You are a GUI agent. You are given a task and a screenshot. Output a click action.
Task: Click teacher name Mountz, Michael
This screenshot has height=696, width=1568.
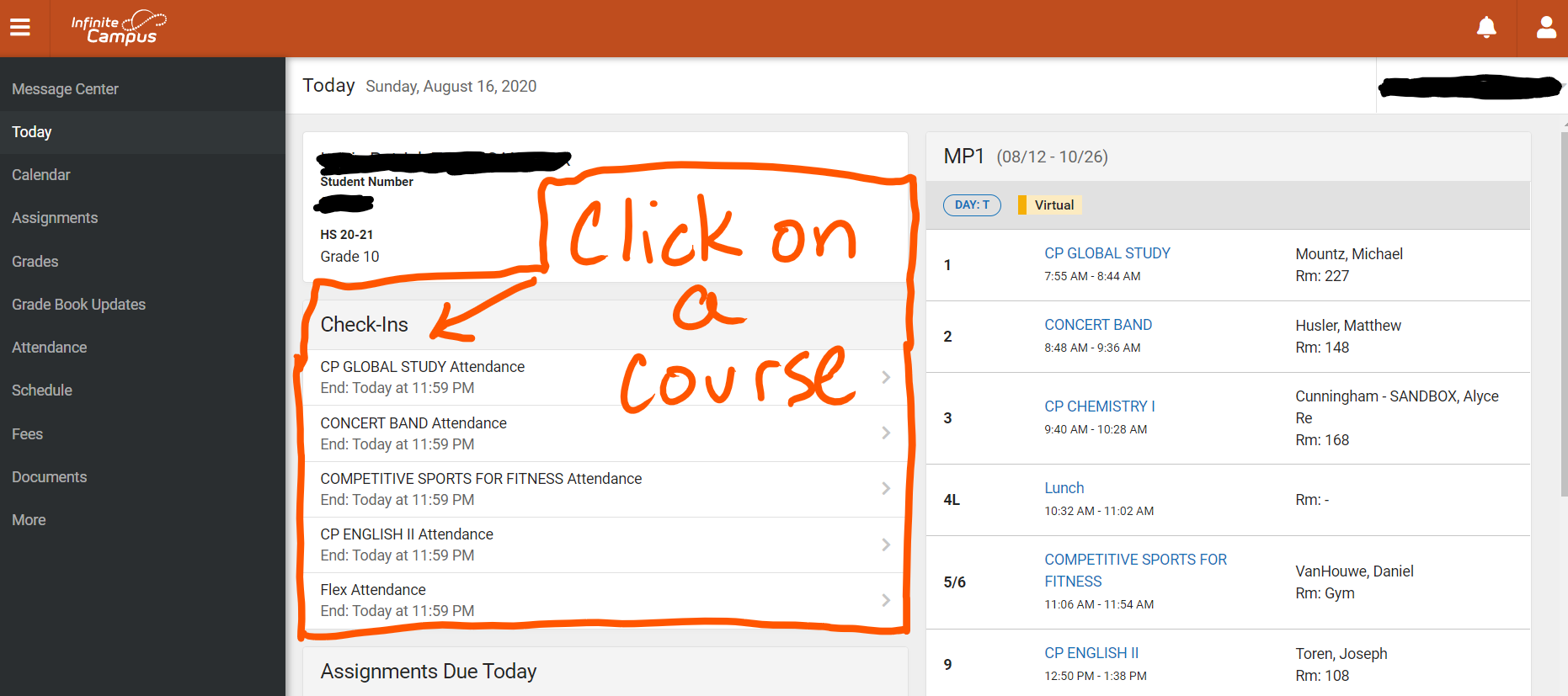pyautogui.click(x=1349, y=254)
